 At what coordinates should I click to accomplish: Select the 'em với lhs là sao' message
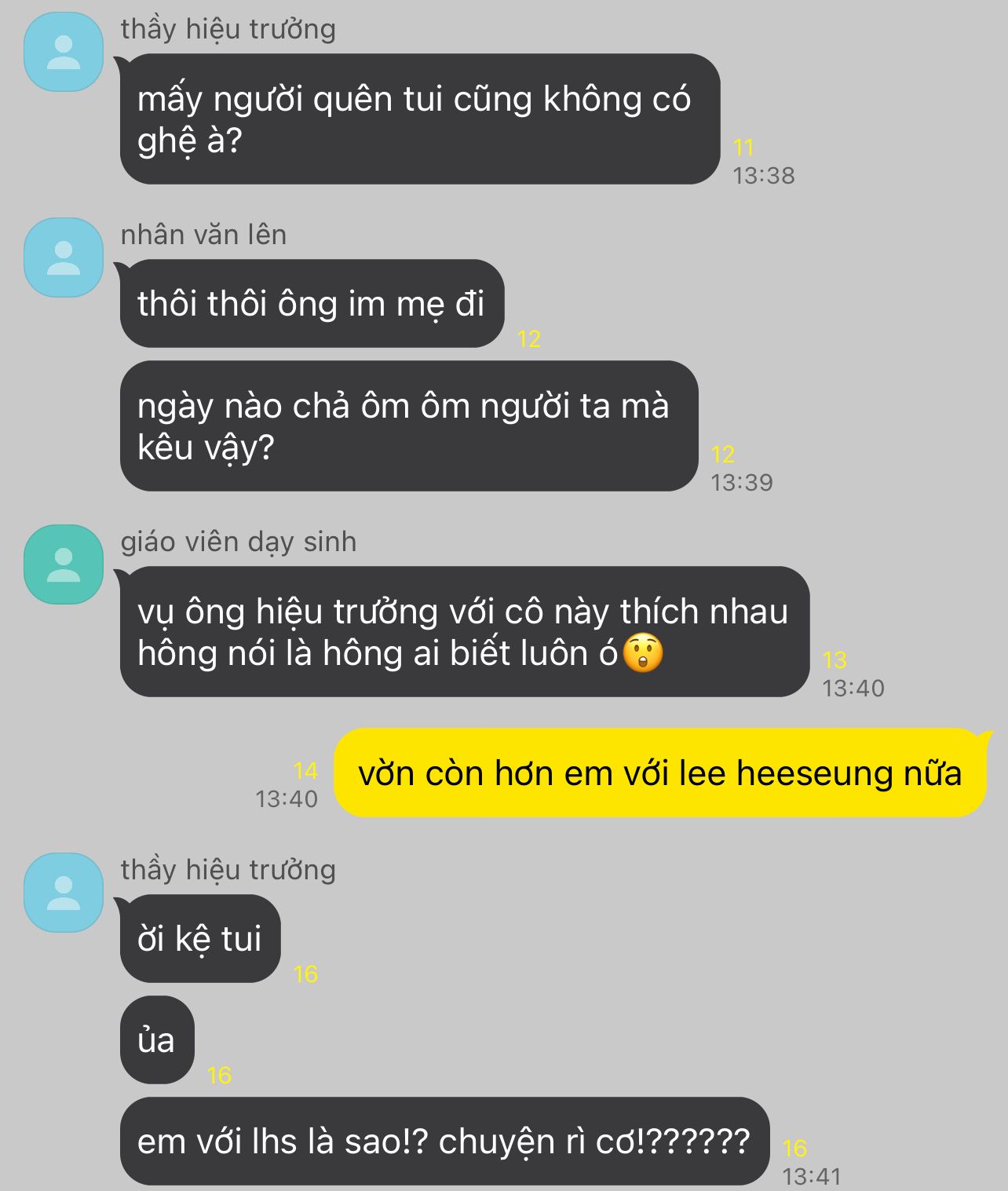(444, 1142)
